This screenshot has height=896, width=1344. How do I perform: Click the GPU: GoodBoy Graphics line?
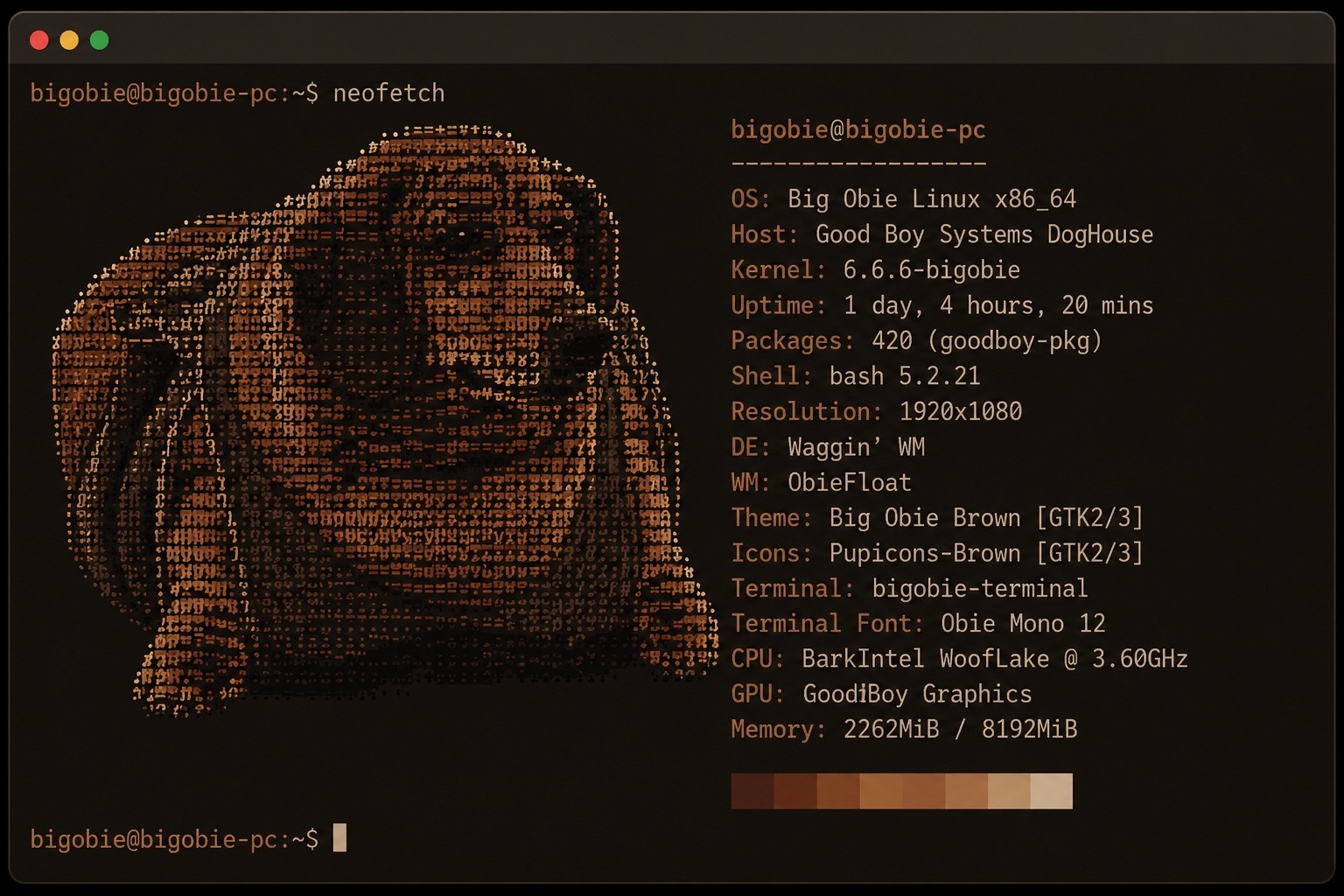[881, 694]
